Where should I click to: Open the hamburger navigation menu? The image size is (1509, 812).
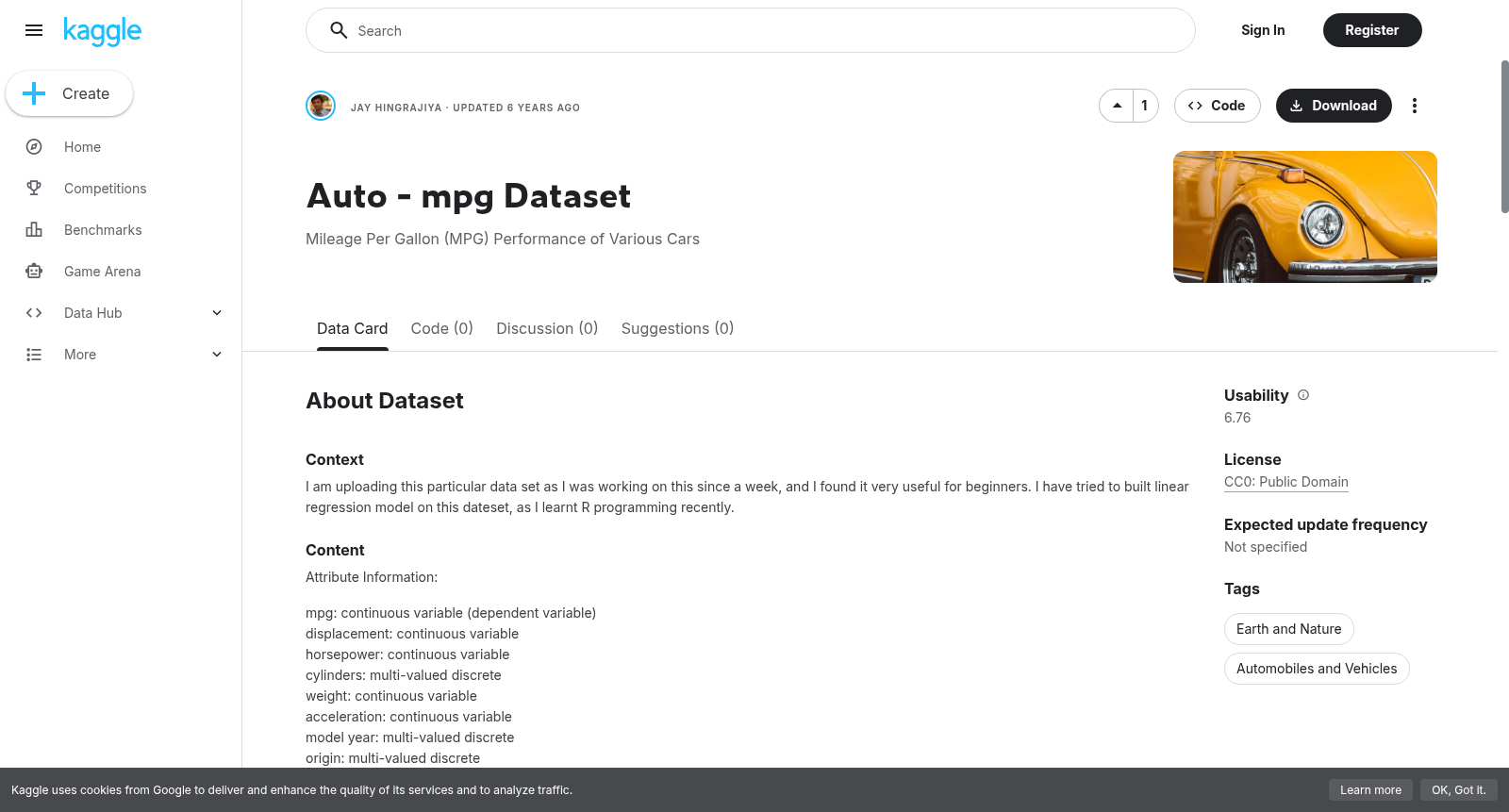coord(34,30)
